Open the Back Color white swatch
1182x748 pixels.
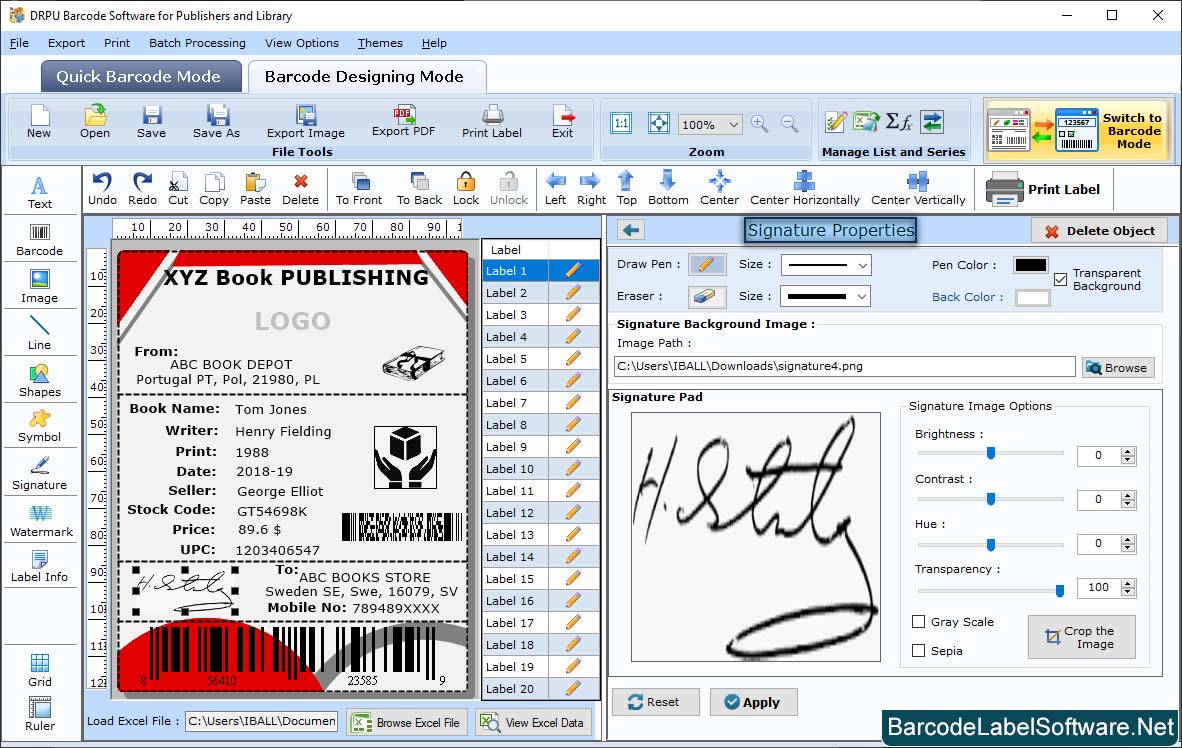[1032, 297]
